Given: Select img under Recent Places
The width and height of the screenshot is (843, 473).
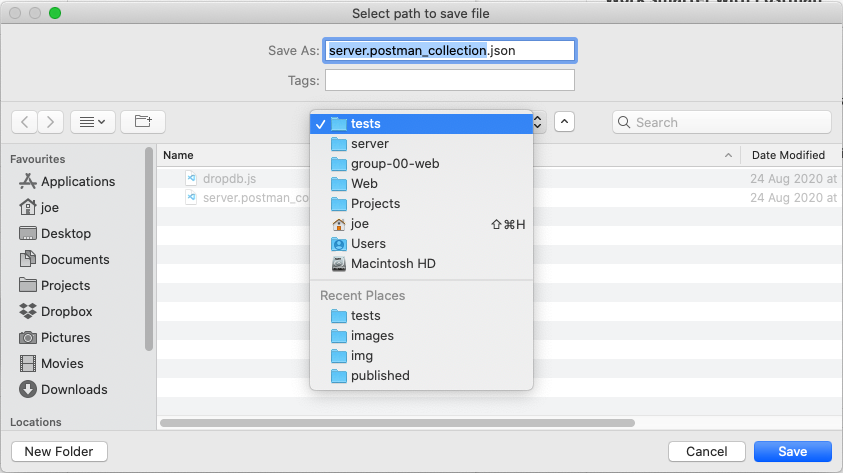Looking at the screenshot, I should pos(421,355).
